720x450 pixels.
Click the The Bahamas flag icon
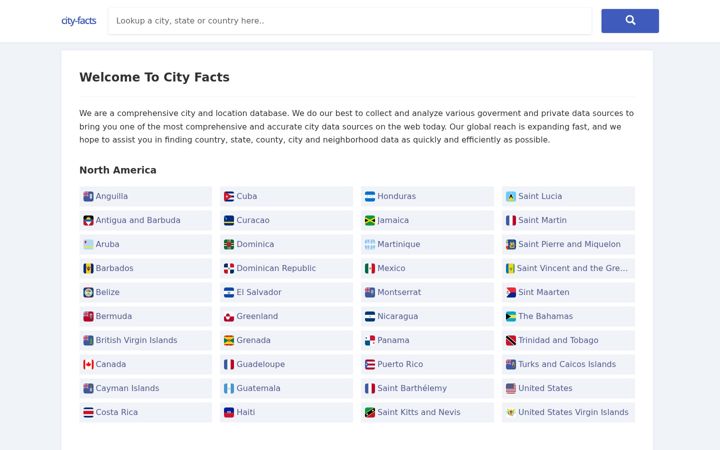pos(511,316)
